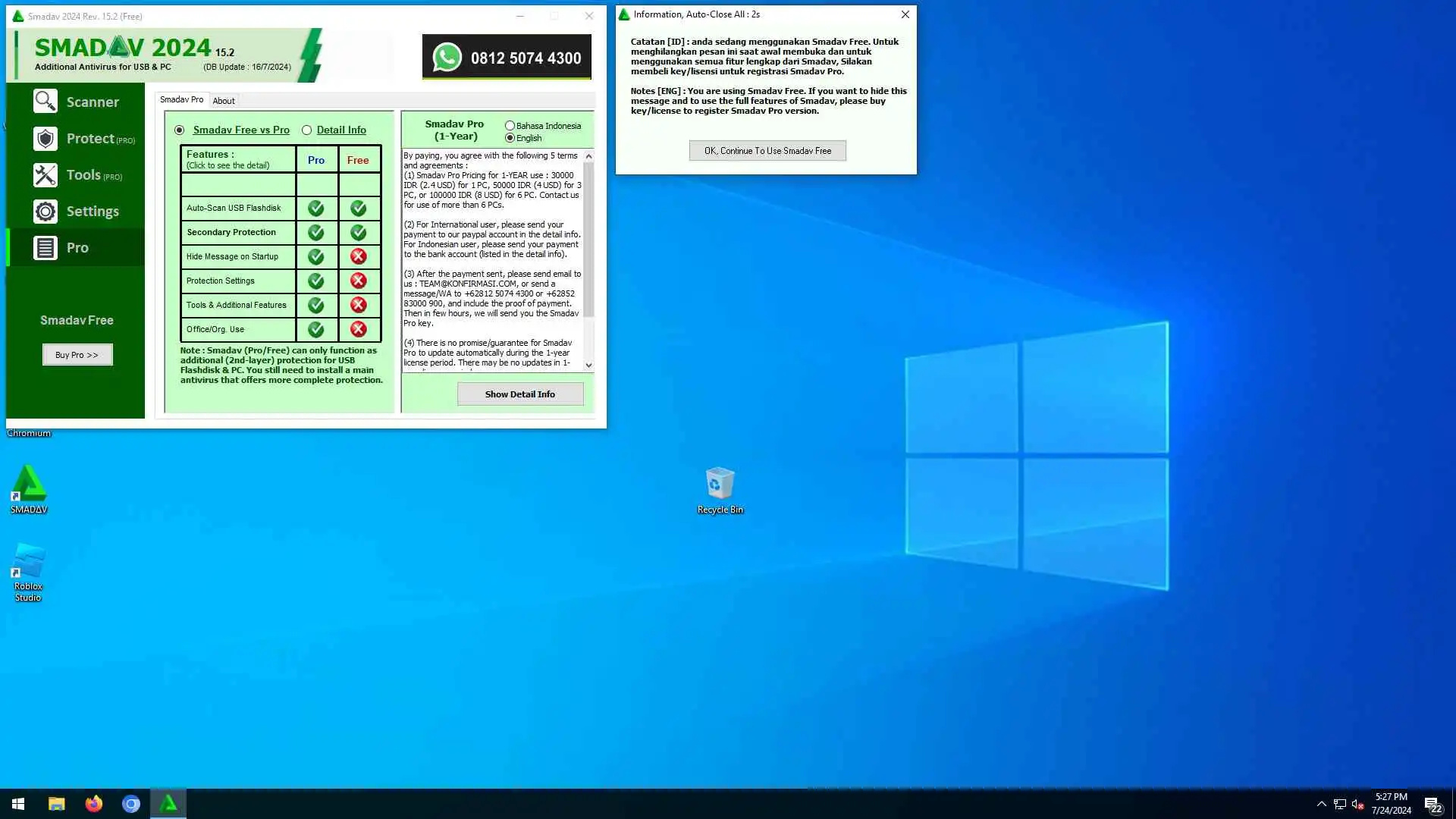Click the Tools wrench icon
Viewport: 1456px width, 819px height.
pos(45,175)
